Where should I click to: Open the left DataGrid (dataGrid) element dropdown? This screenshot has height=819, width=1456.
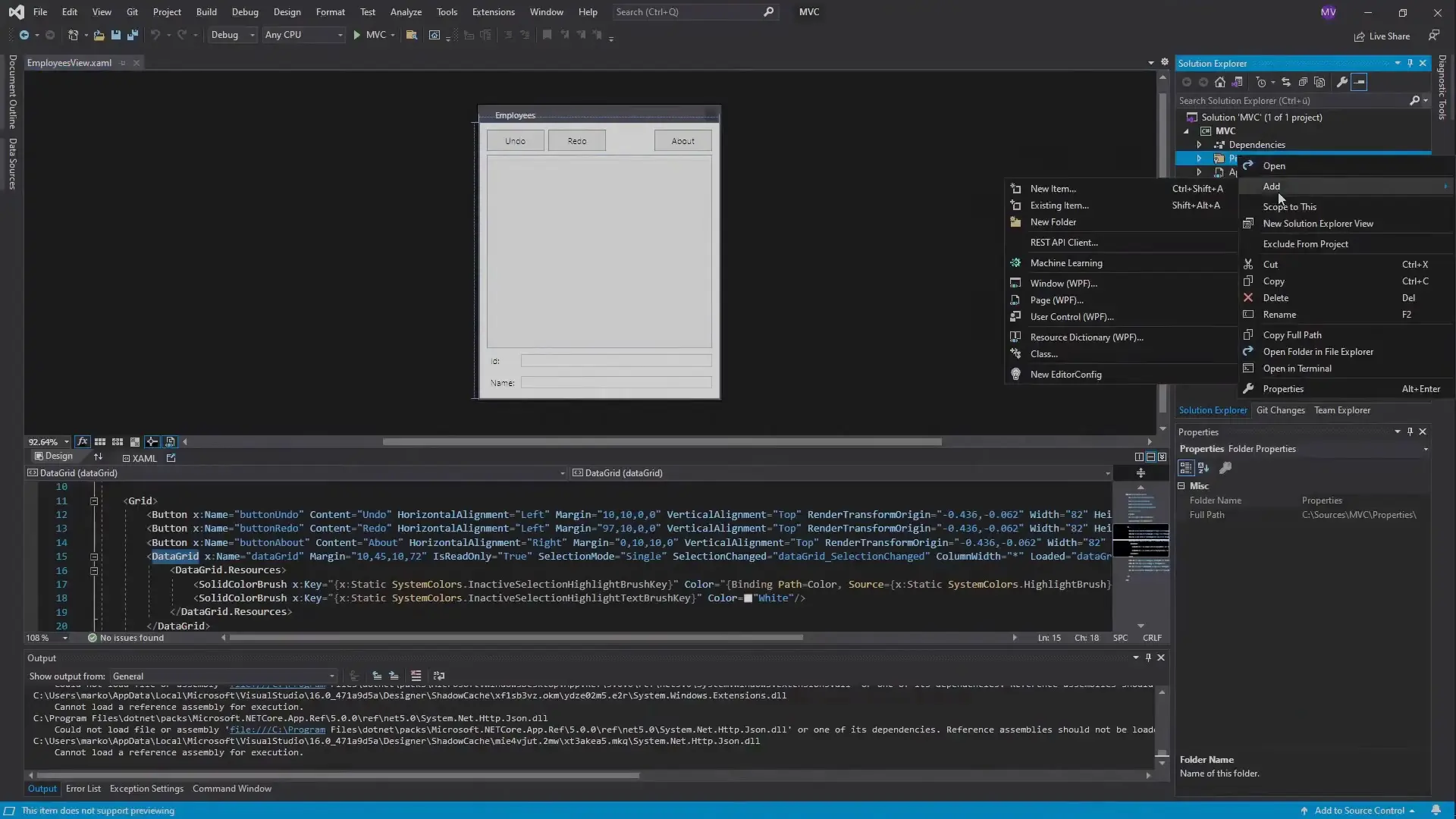pyautogui.click(x=562, y=472)
